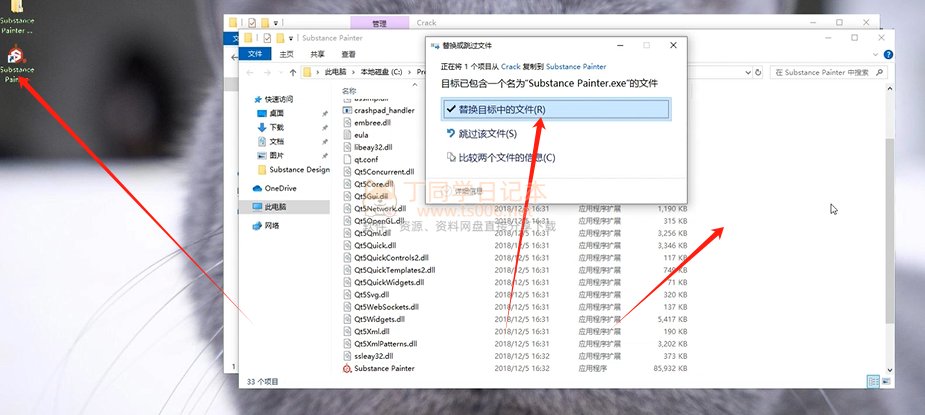Viewport: 925px width, 415px height.
Task: Expand the ribbon using the chevron beside help
Action: (x=876, y=54)
